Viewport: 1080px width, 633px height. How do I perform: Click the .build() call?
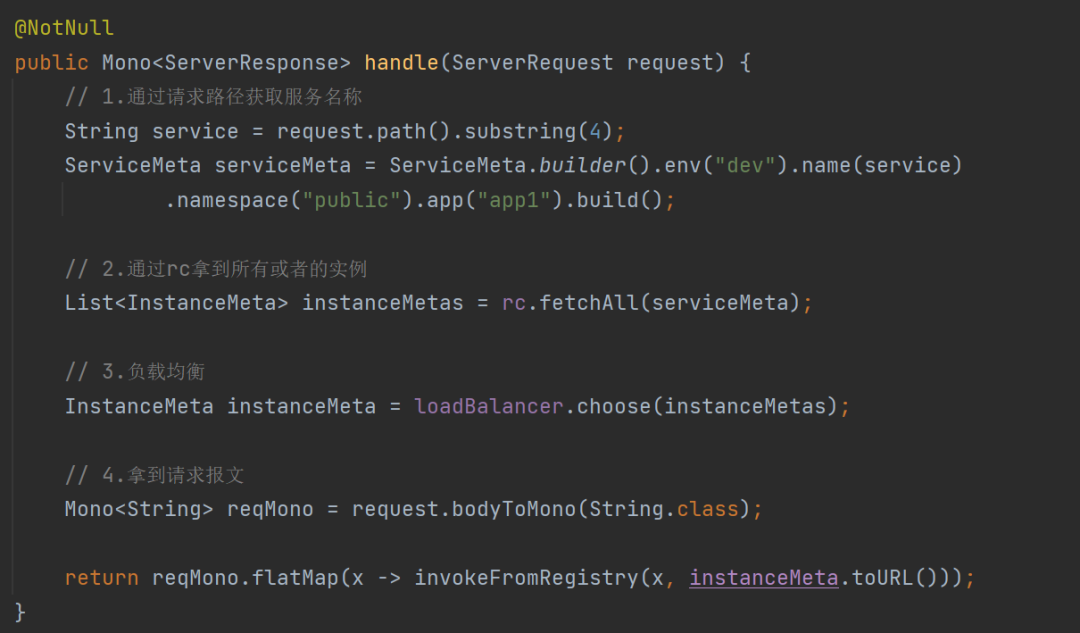614,200
